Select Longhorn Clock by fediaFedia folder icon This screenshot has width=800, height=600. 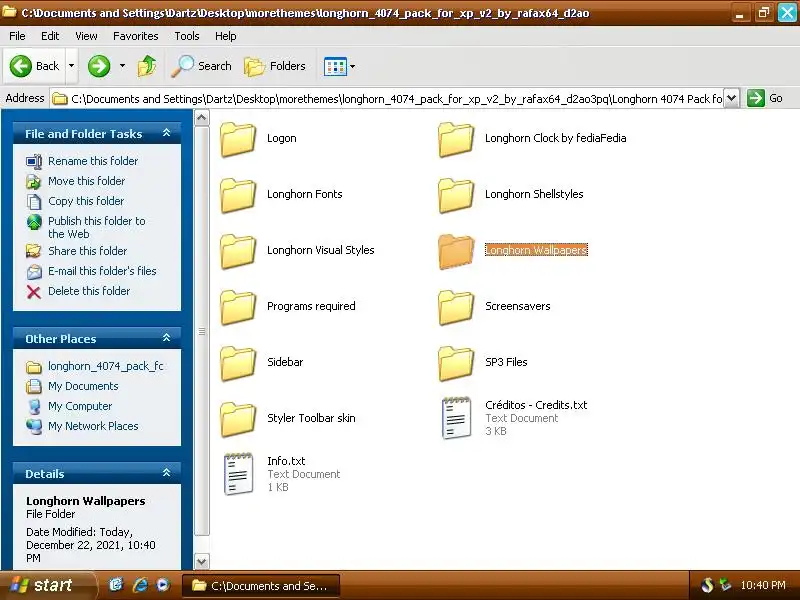click(456, 139)
